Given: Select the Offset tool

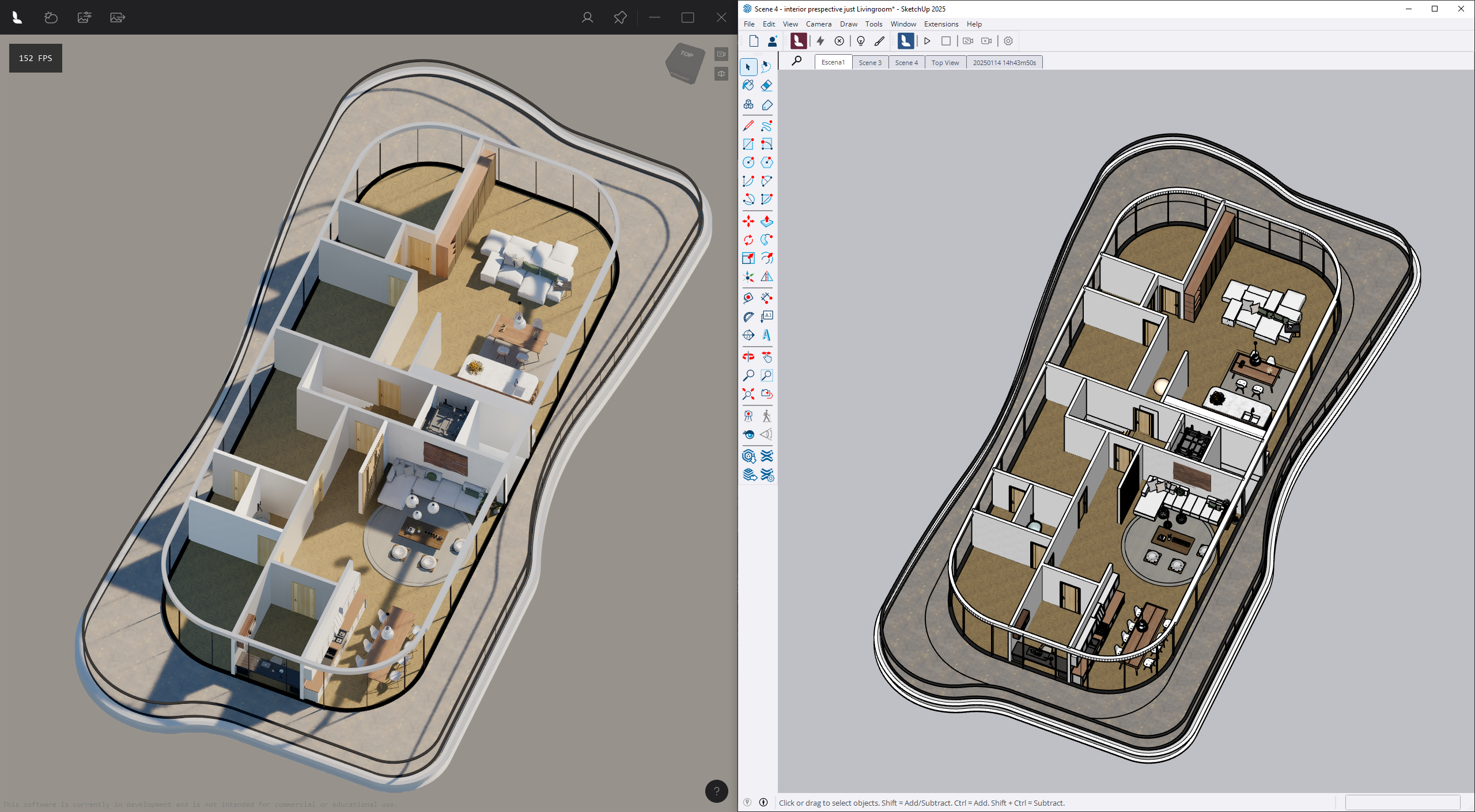Looking at the screenshot, I should coord(767,259).
